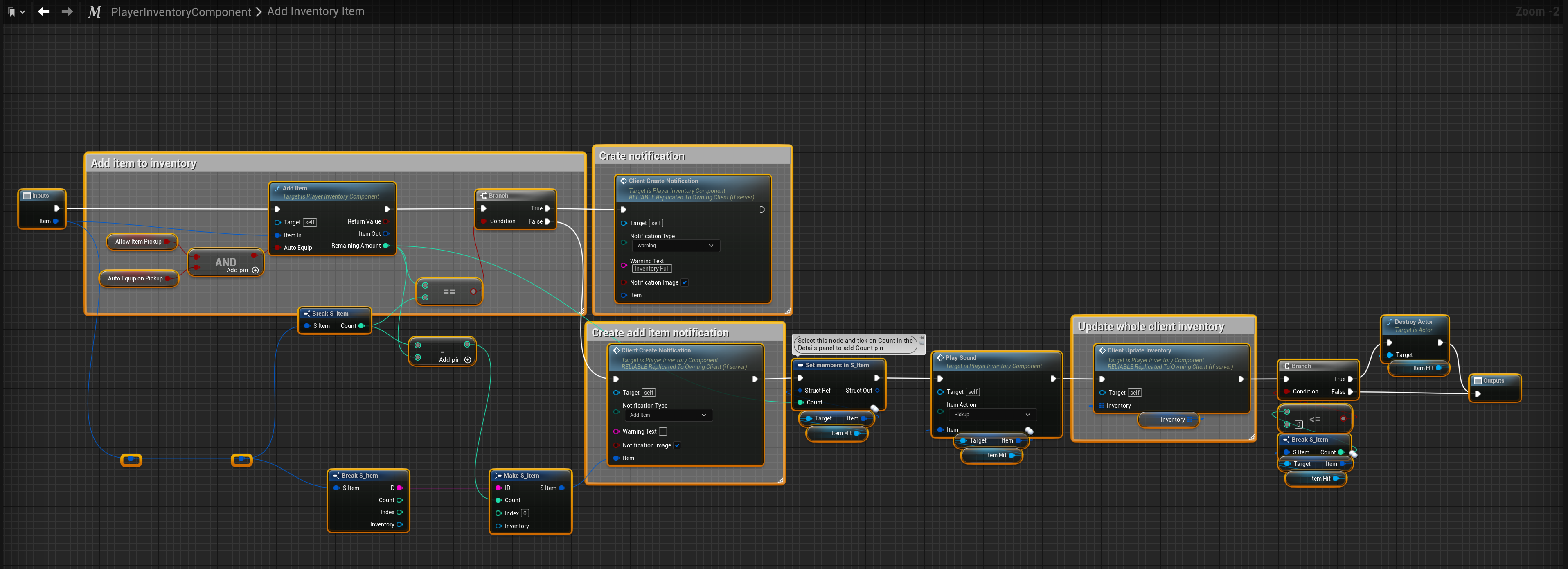Viewport: 1568px width, 569px height.
Task: Open the Warning notification type dropdown
Action: (676, 246)
